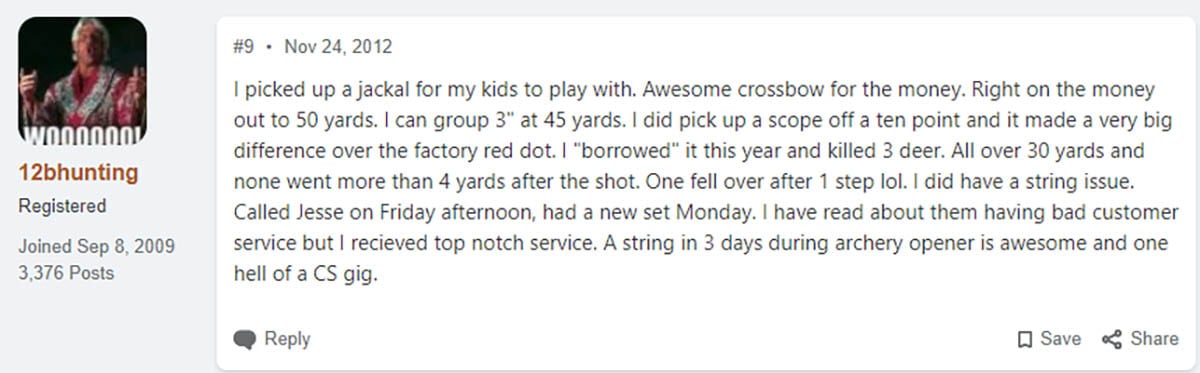Click the Nov 24, 2012 timestamp
This screenshot has width=1200, height=373.
point(338,46)
